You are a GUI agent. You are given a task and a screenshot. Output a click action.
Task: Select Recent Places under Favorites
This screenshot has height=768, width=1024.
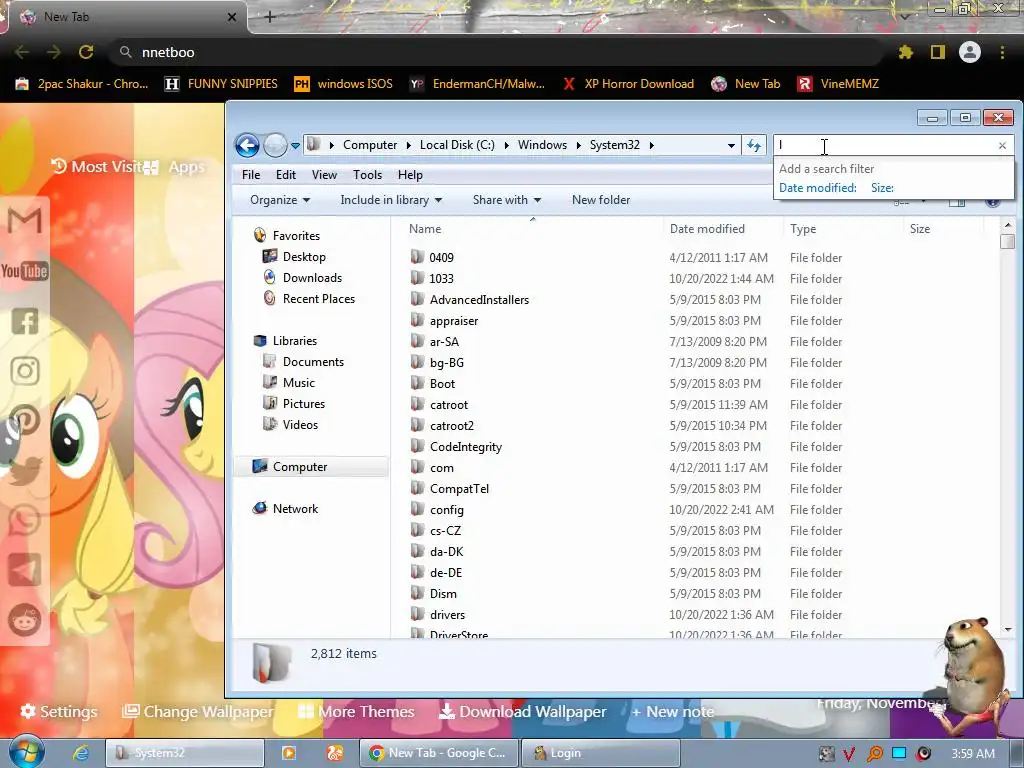click(x=319, y=298)
